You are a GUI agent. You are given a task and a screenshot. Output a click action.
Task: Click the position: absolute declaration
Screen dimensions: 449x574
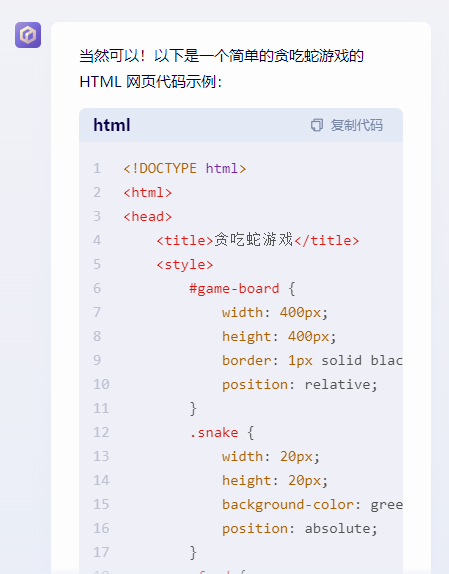pos(300,528)
